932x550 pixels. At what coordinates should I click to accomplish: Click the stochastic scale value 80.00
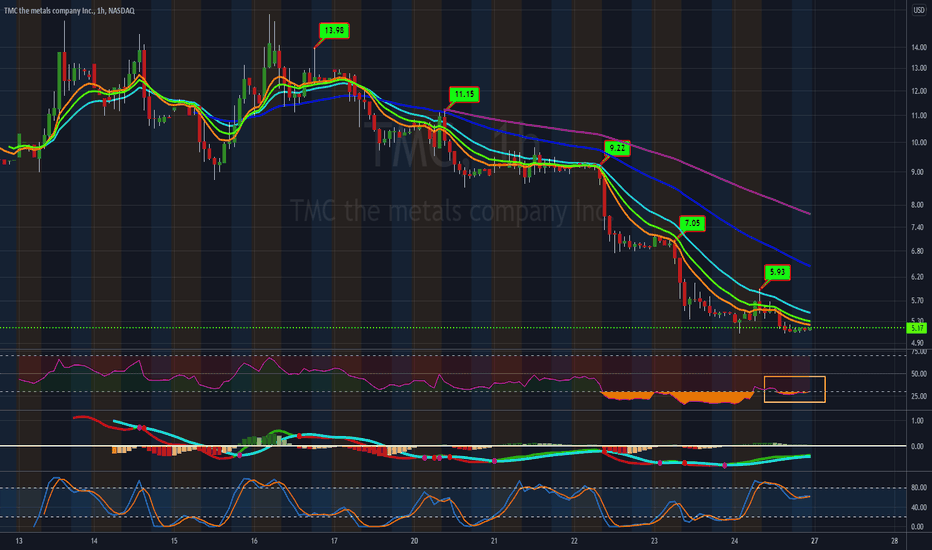tap(918, 488)
